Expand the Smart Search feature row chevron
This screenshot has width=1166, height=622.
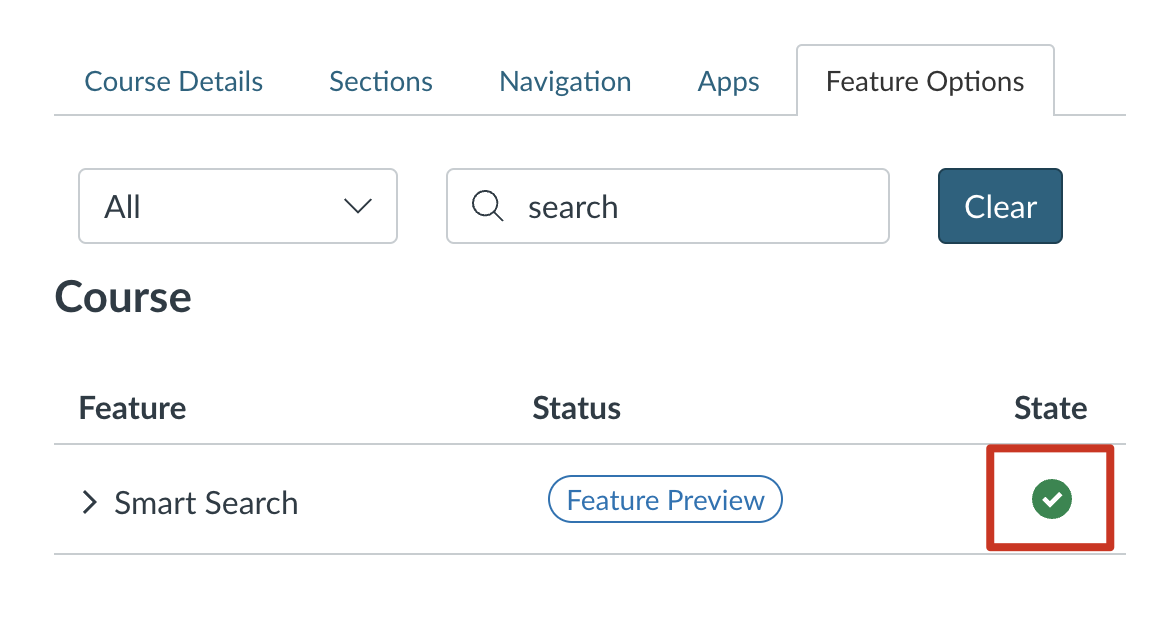click(x=90, y=502)
